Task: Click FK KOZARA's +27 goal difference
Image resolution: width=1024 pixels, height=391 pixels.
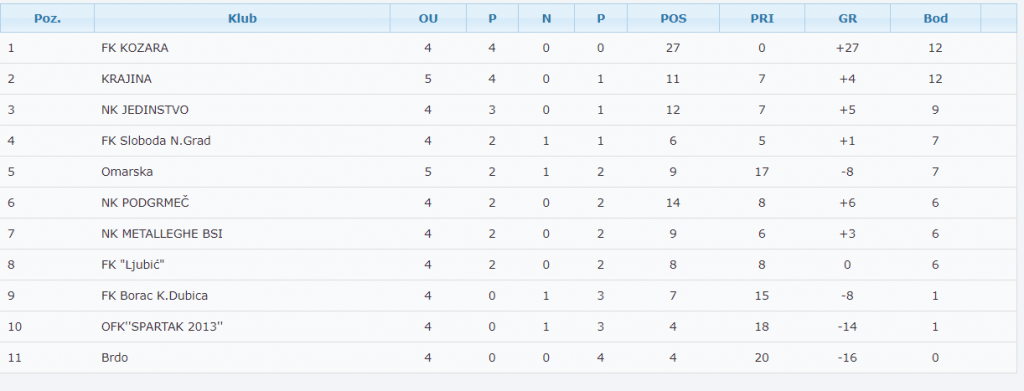Action: pos(847,48)
